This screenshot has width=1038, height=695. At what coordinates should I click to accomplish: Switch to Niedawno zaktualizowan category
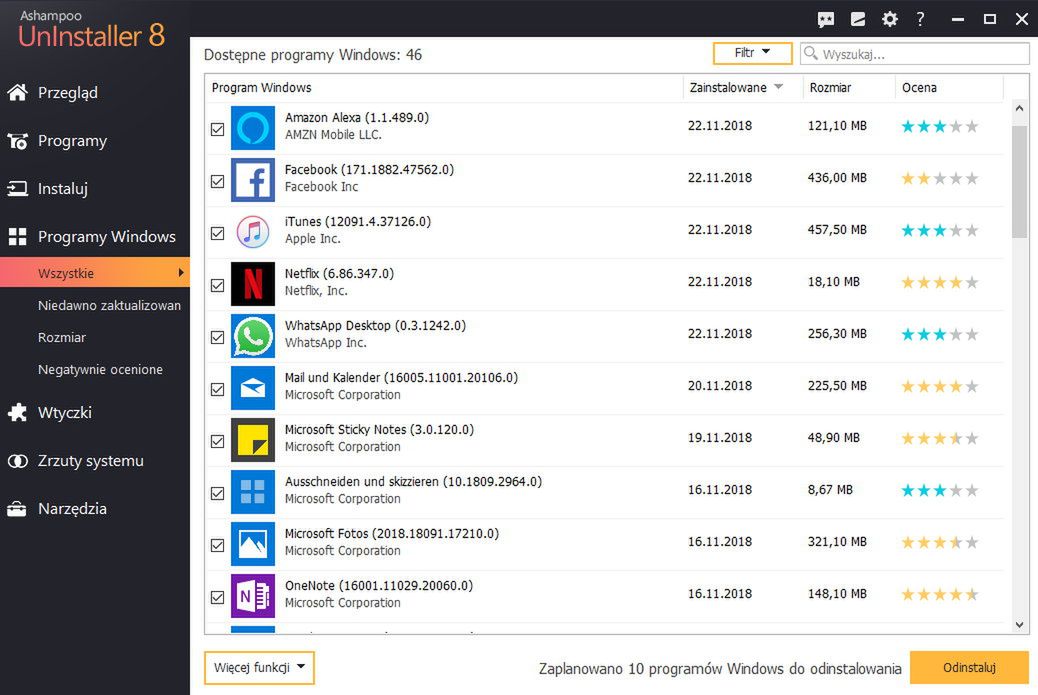[x=110, y=305]
